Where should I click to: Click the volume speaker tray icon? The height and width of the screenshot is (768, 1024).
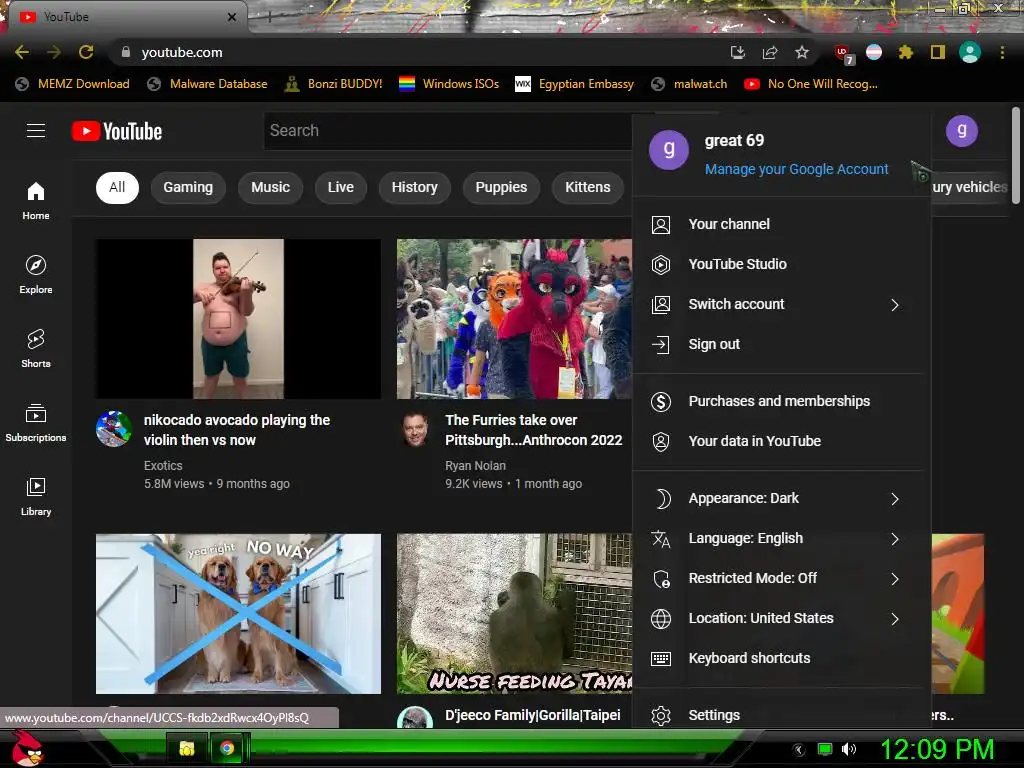coord(849,749)
